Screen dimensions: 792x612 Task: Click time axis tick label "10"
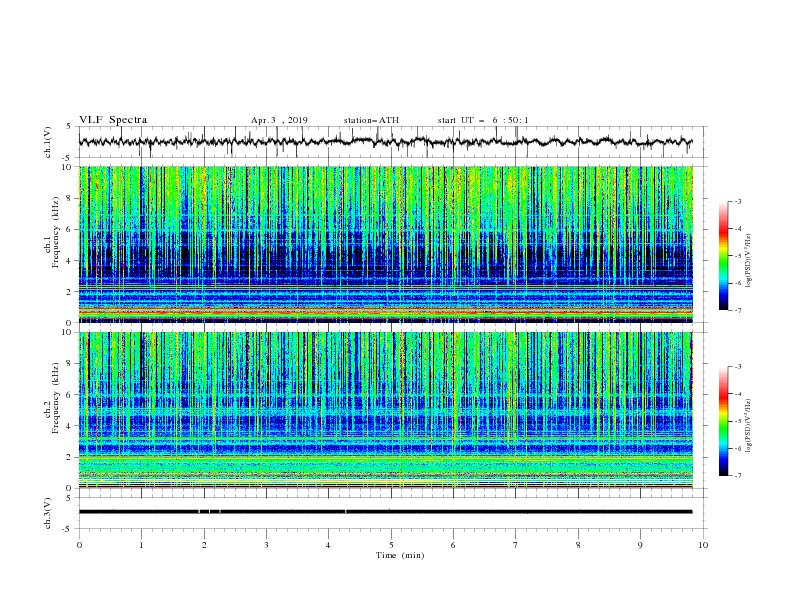point(703,545)
